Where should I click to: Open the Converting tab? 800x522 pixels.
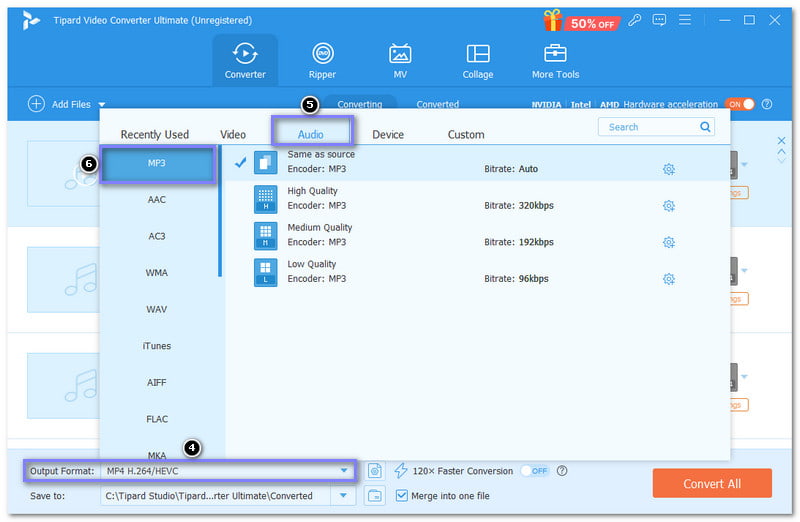point(360,104)
